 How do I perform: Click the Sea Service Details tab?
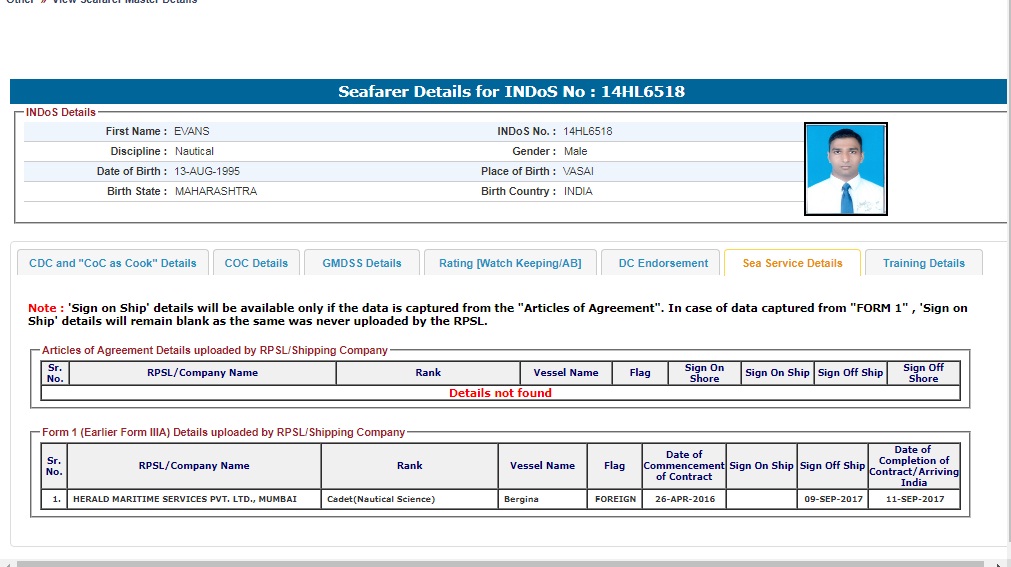point(792,263)
